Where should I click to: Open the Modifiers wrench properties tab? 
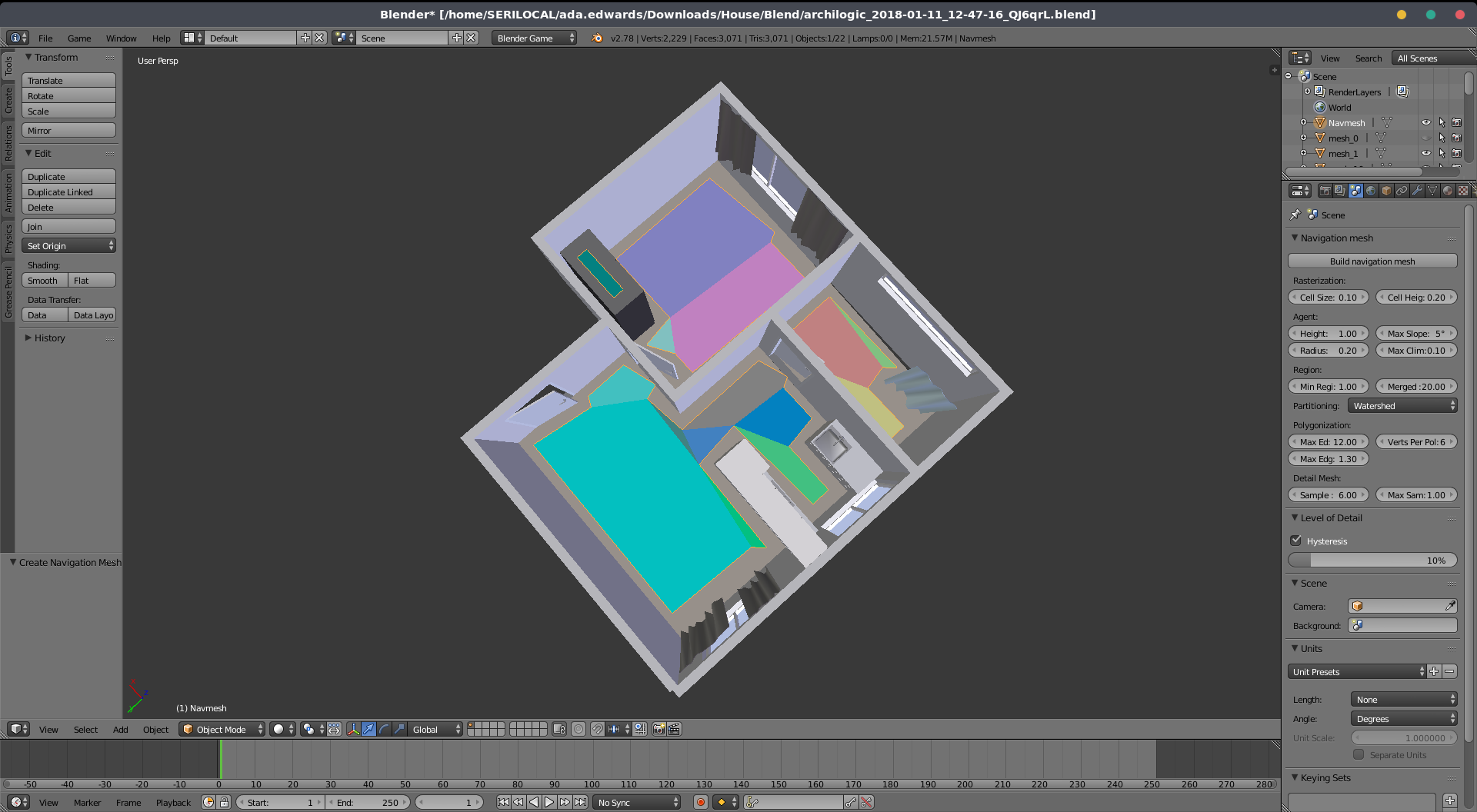click(x=1417, y=191)
